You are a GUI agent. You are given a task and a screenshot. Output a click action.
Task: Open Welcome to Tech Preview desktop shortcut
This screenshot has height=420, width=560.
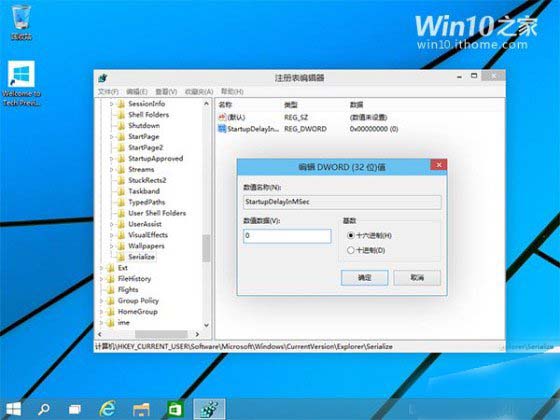pyautogui.click(x=21, y=84)
